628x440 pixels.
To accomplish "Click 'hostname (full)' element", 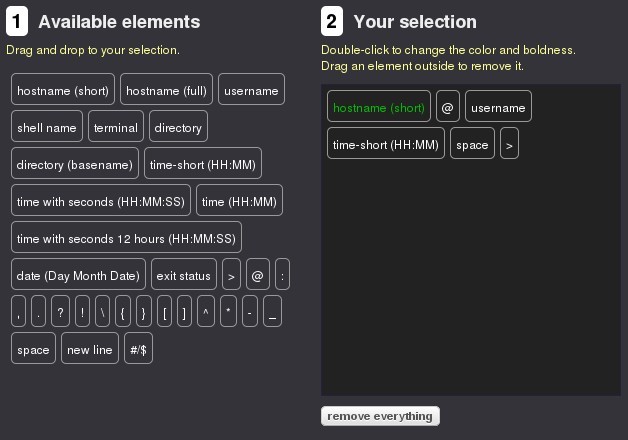I will click(167, 90).
